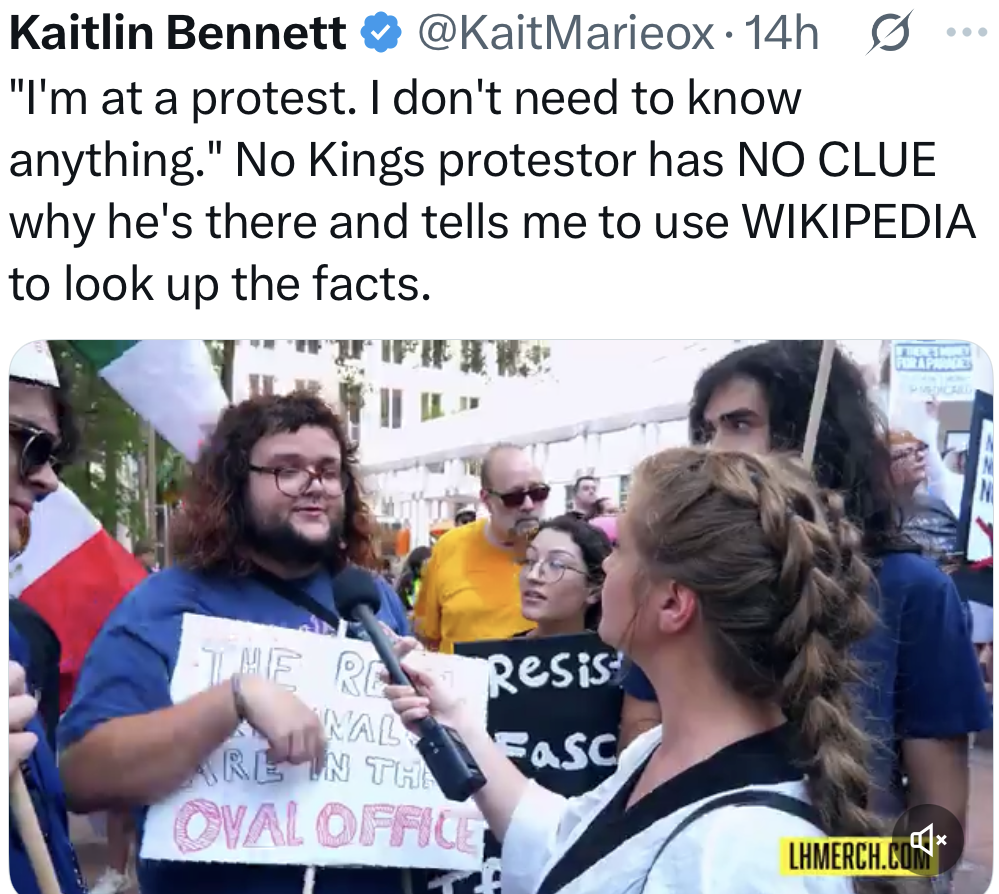Click the word WIKIPEDIA in the post text
The image size is (999, 894).
pos(858,222)
